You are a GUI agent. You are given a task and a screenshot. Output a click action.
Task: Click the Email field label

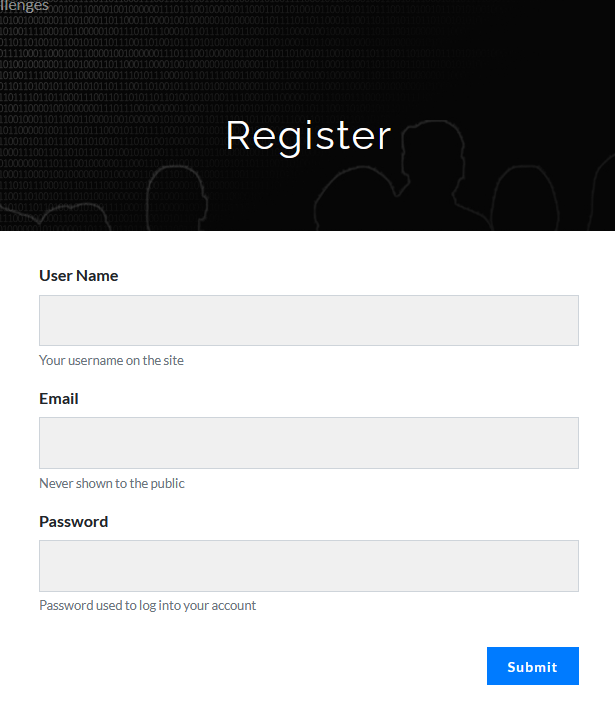pyautogui.click(x=59, y=398)
